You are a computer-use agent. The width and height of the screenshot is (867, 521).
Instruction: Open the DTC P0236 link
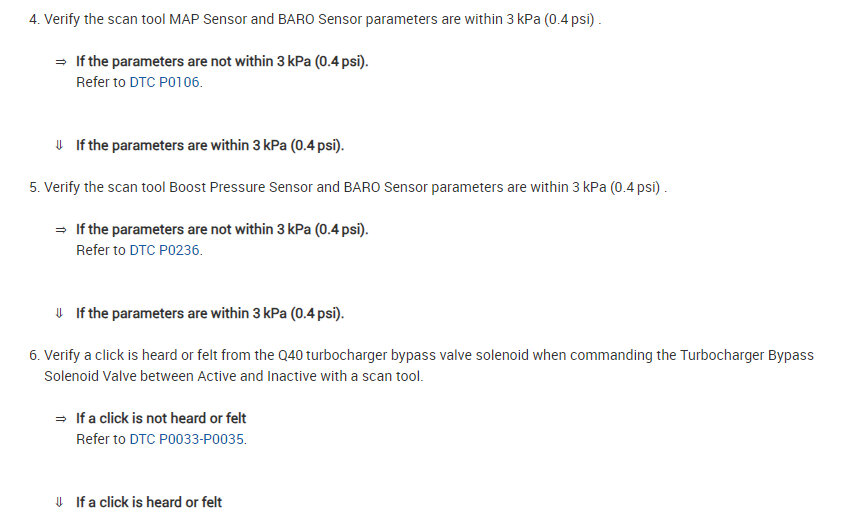point(166,250)
